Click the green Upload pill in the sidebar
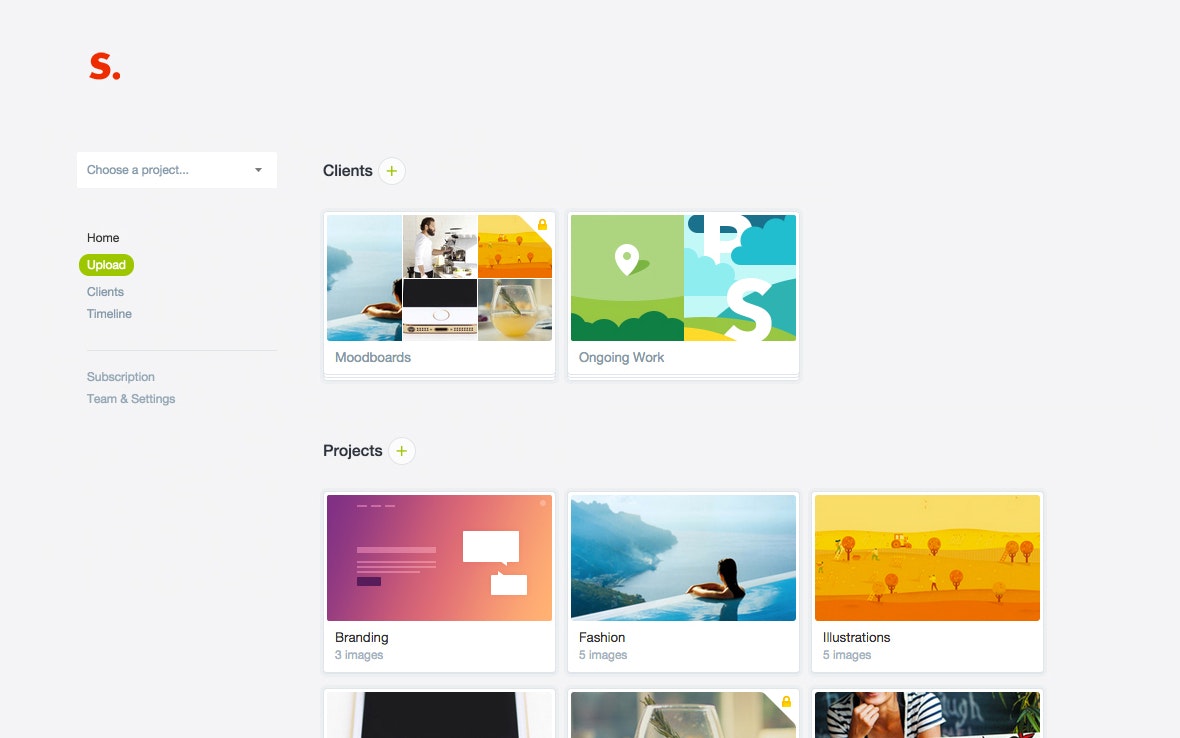The height and width of the screenshot is (738, 1180). pos(105,264)
